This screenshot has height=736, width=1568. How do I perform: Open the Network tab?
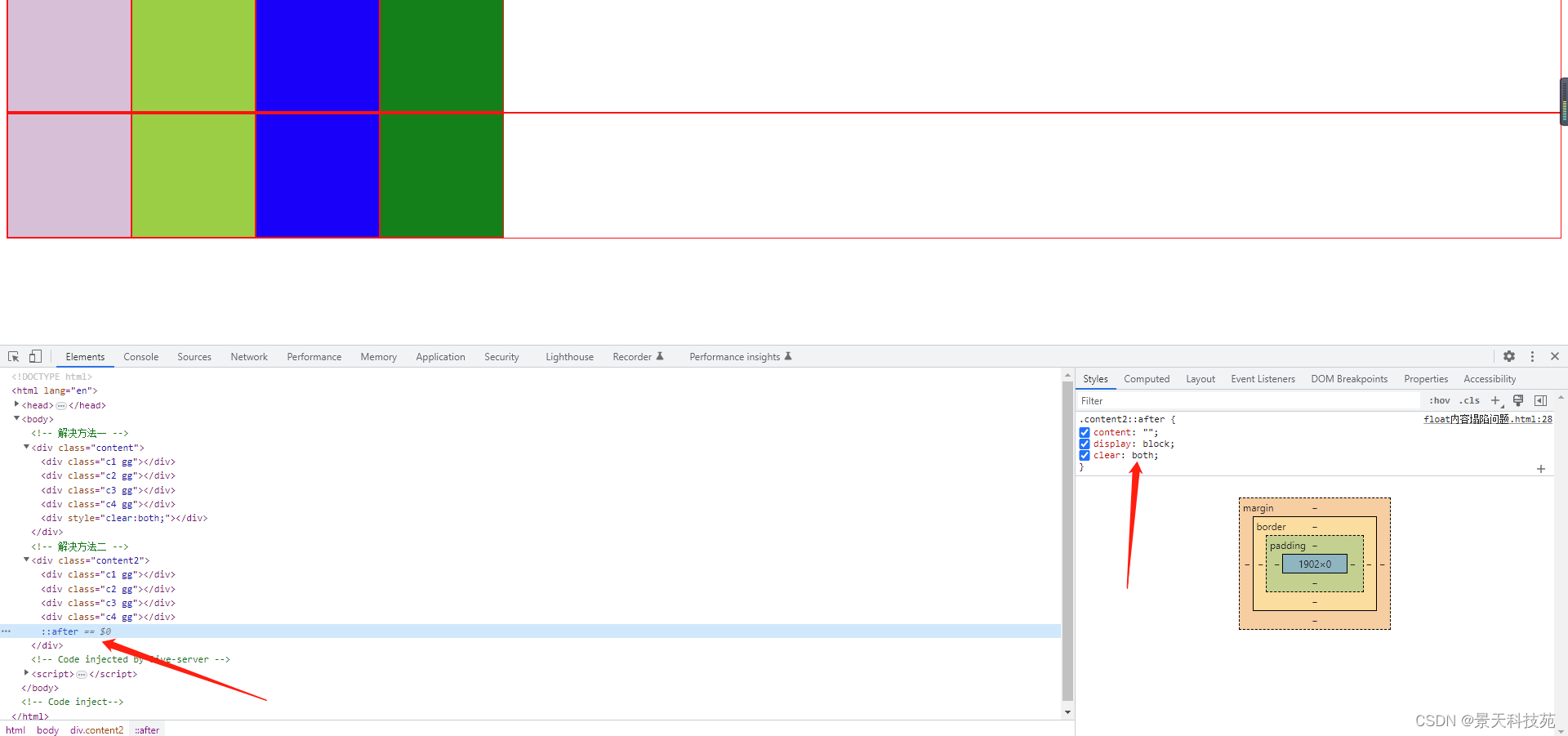tap(249, 357)
